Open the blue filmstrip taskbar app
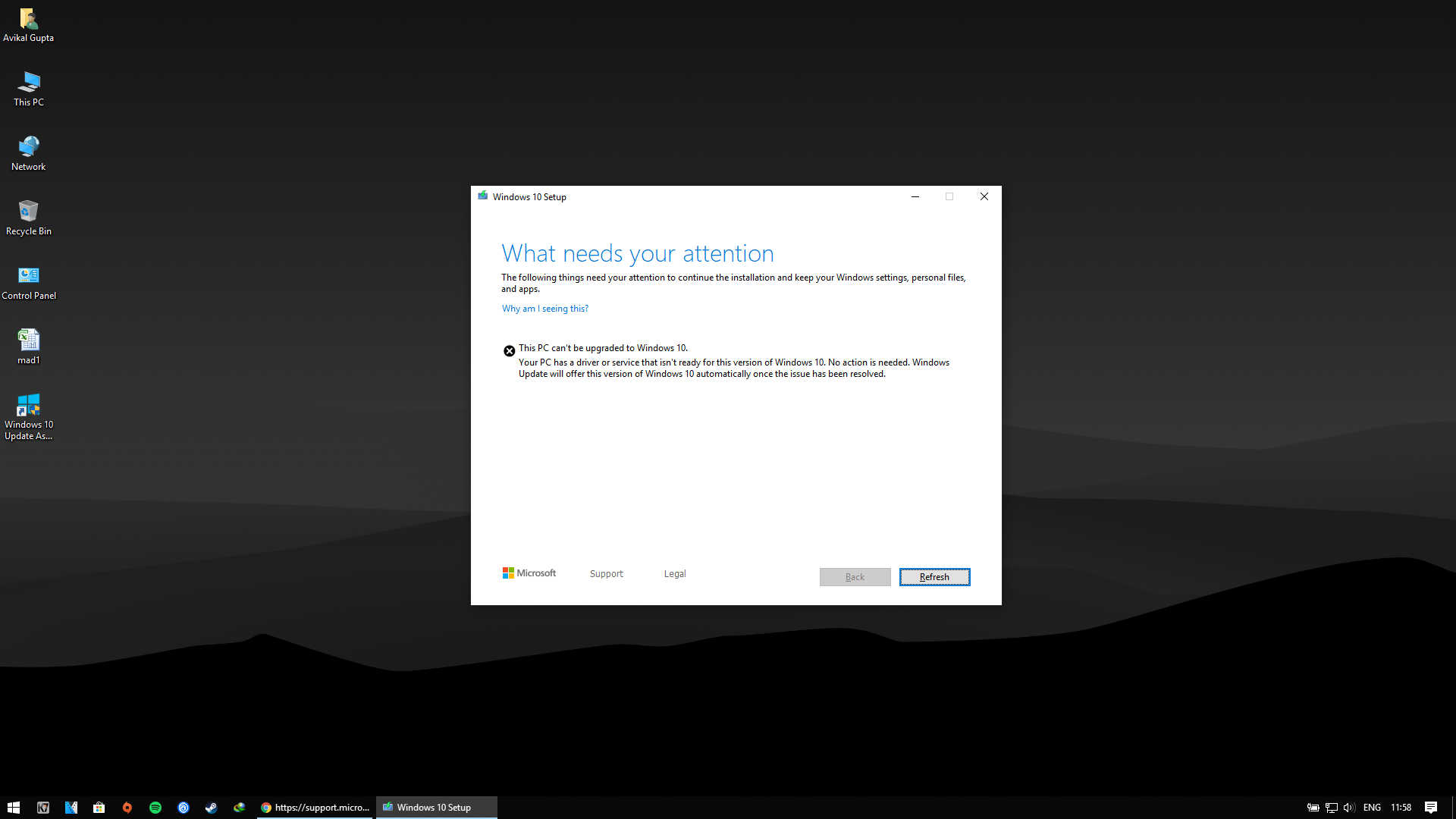 click(x=71, y=808)
